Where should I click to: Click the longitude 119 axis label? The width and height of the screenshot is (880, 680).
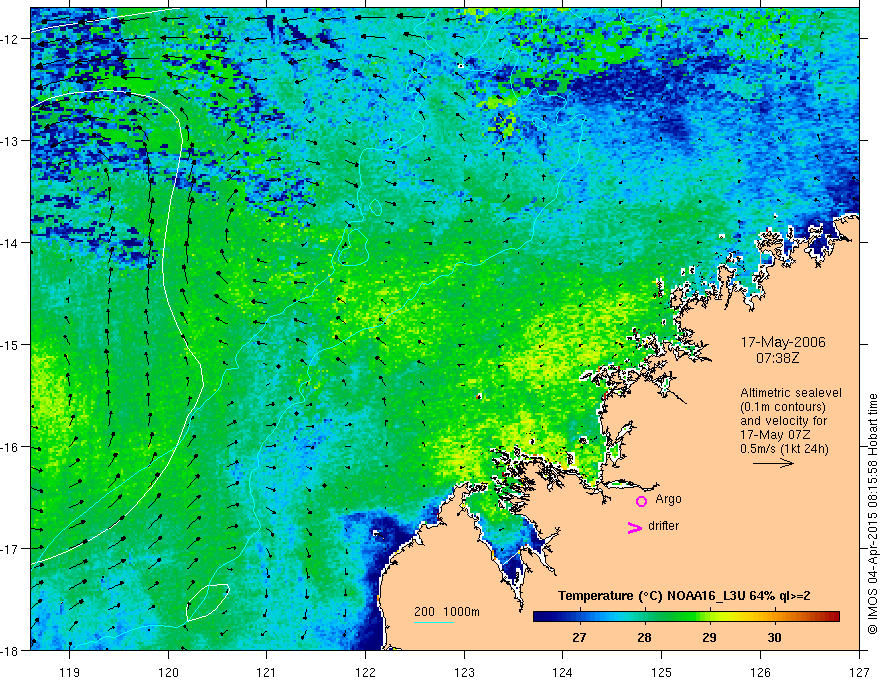click(x=70, y=672)
